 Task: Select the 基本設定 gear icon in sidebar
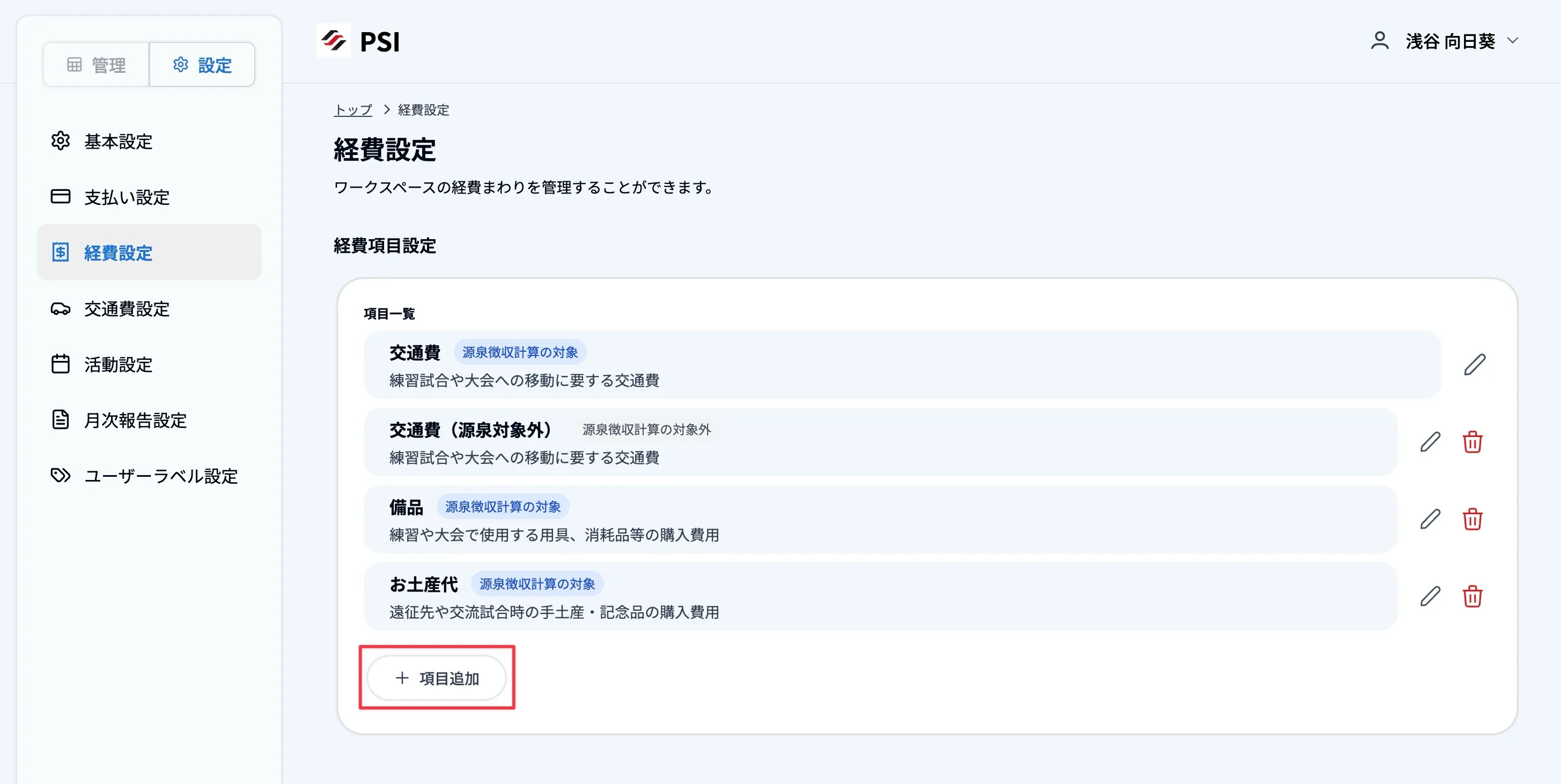point(61,141)
